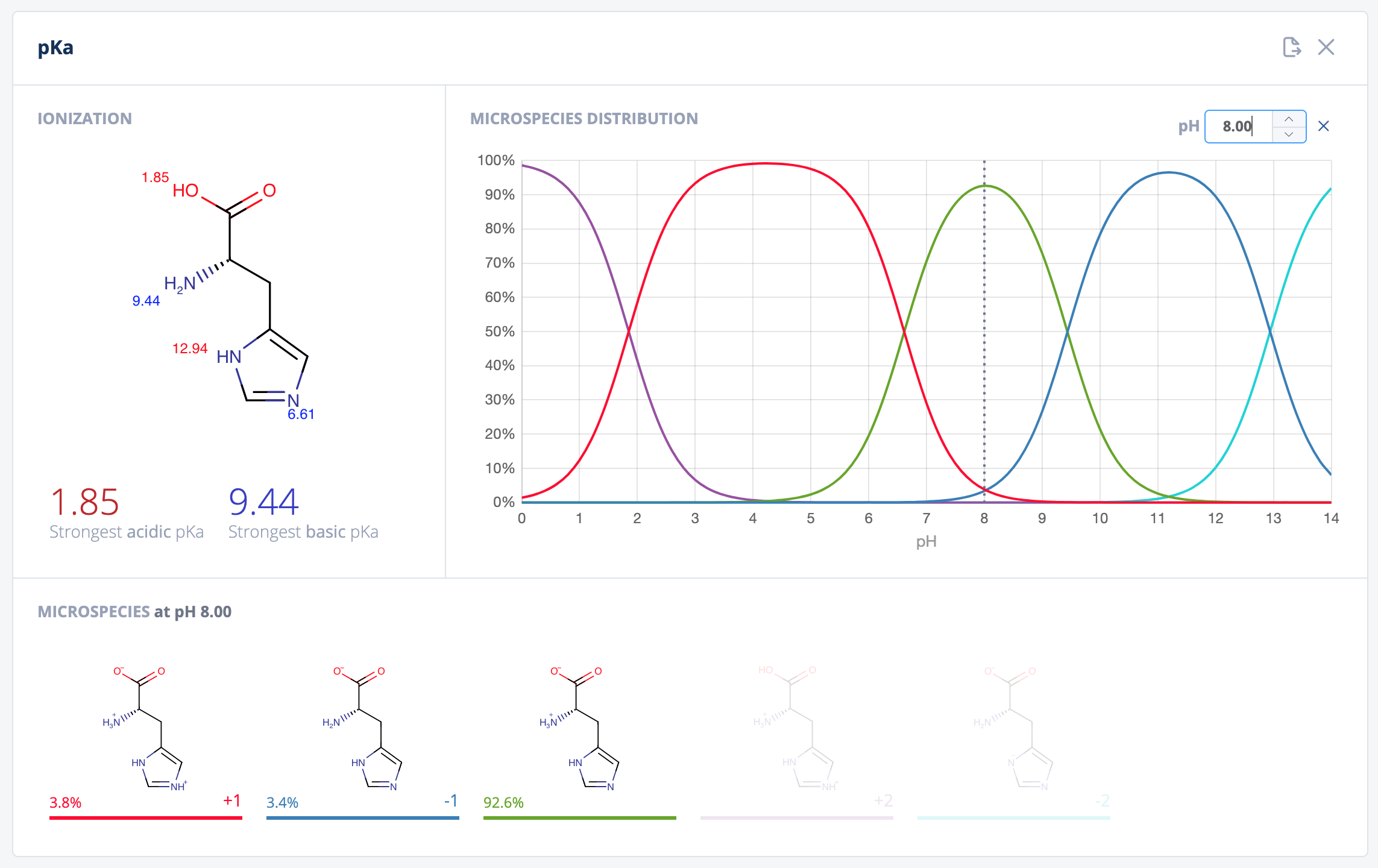1378x868 pixels.
Task: Select the 92.6% neutral microspecies structure
Action: [579, 729]
